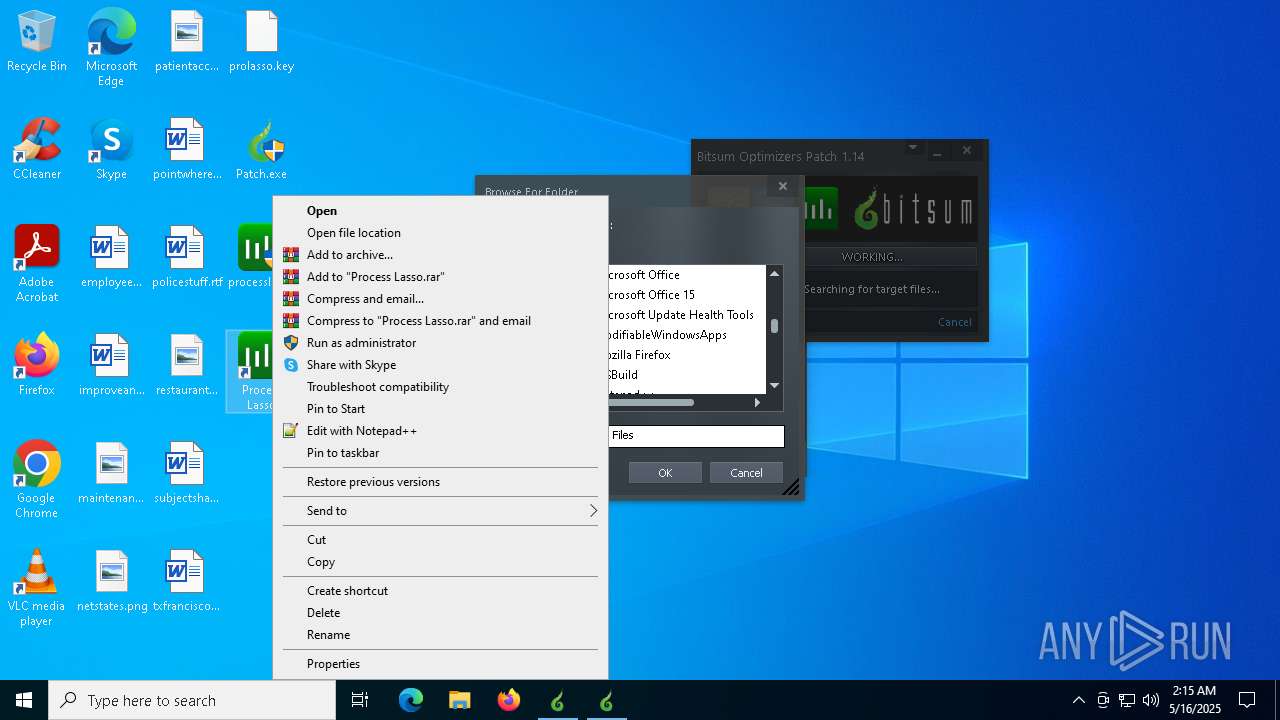Choose Rename in the context menu
Screen dimensions: 1280x720
pyautogui.click(x=440, y=635)
